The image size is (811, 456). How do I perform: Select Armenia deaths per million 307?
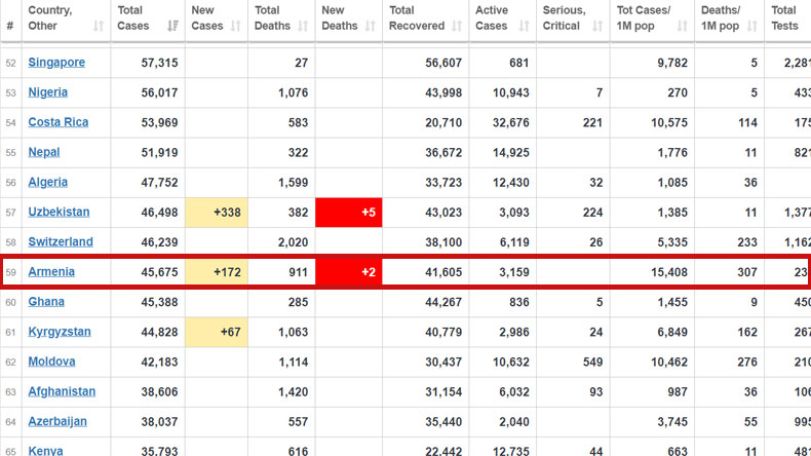(747, 272)
